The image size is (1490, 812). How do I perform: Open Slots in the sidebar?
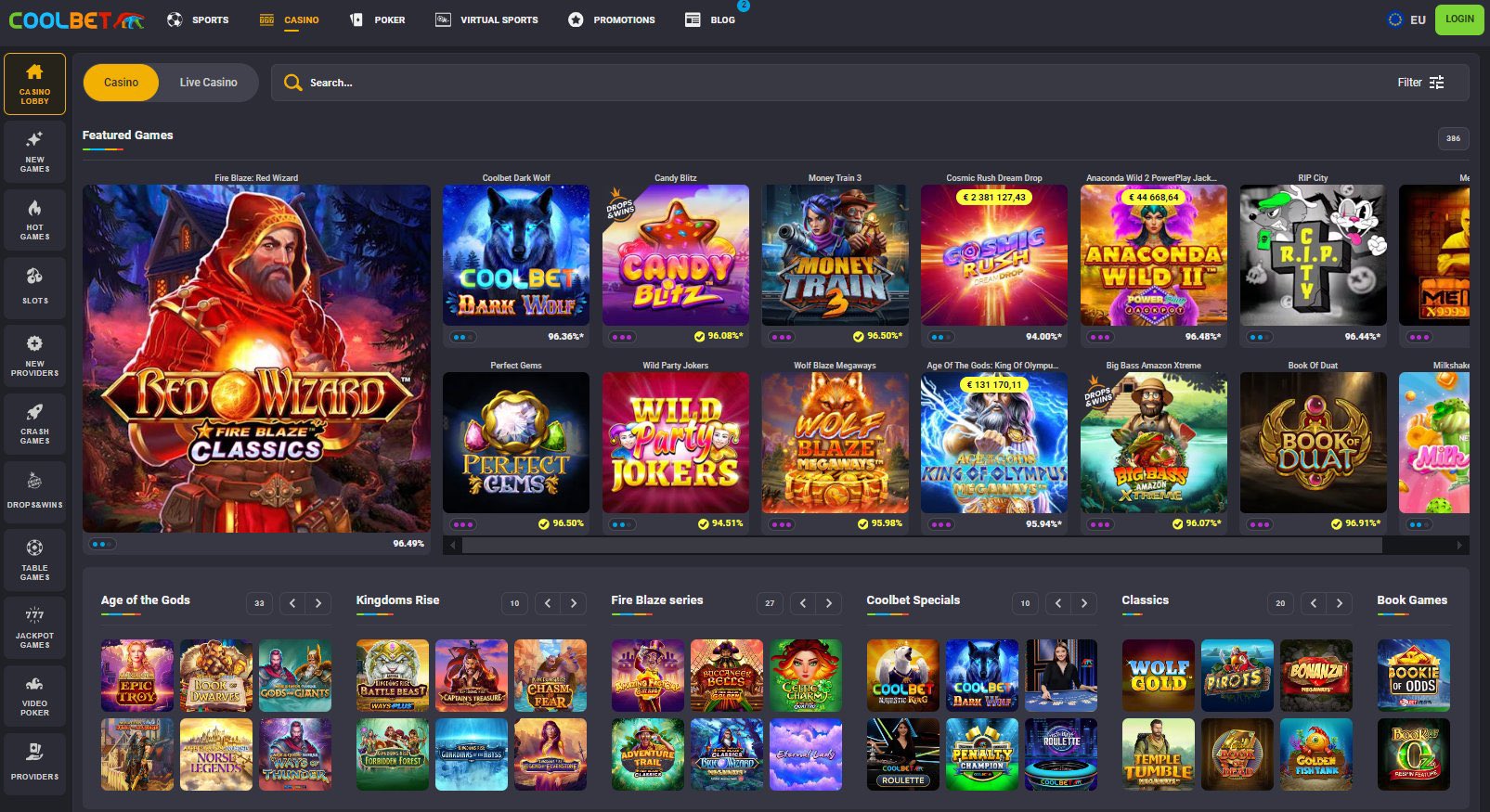tap(34, 288)
